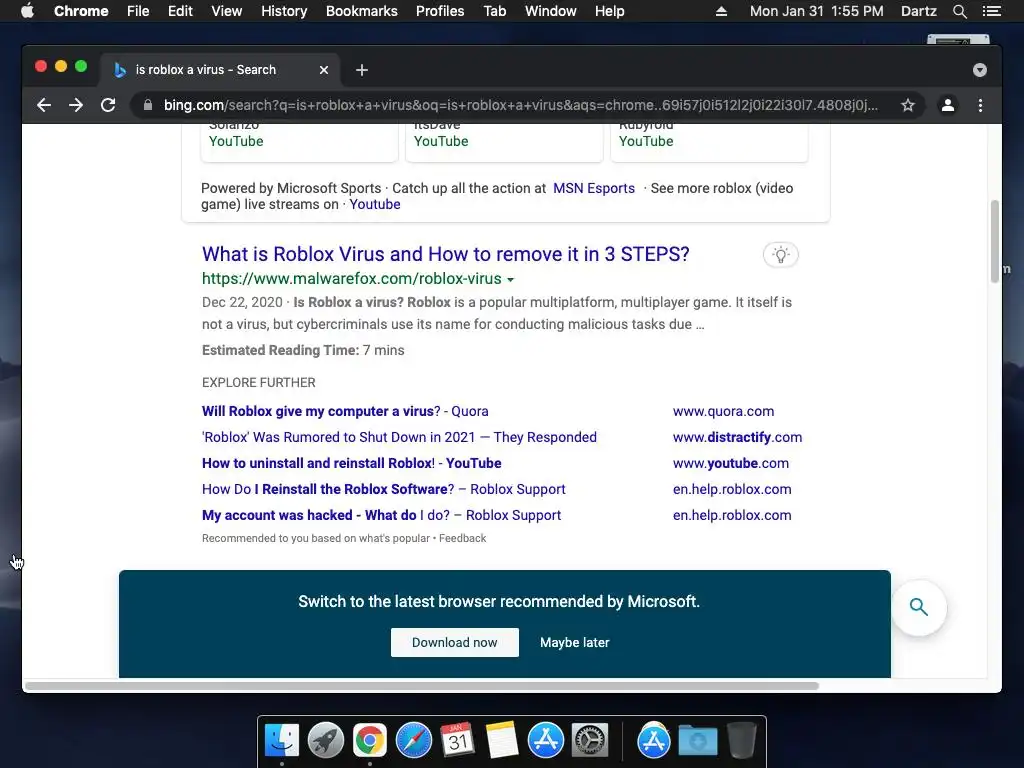Click the malwarefox.com green URL
The width and height of the screenshot is (1024, 768).
pos(351,279)
